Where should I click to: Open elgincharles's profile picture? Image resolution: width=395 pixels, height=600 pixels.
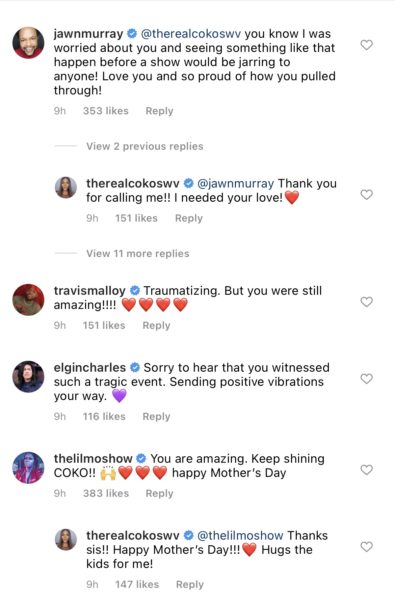click(28, 377)
